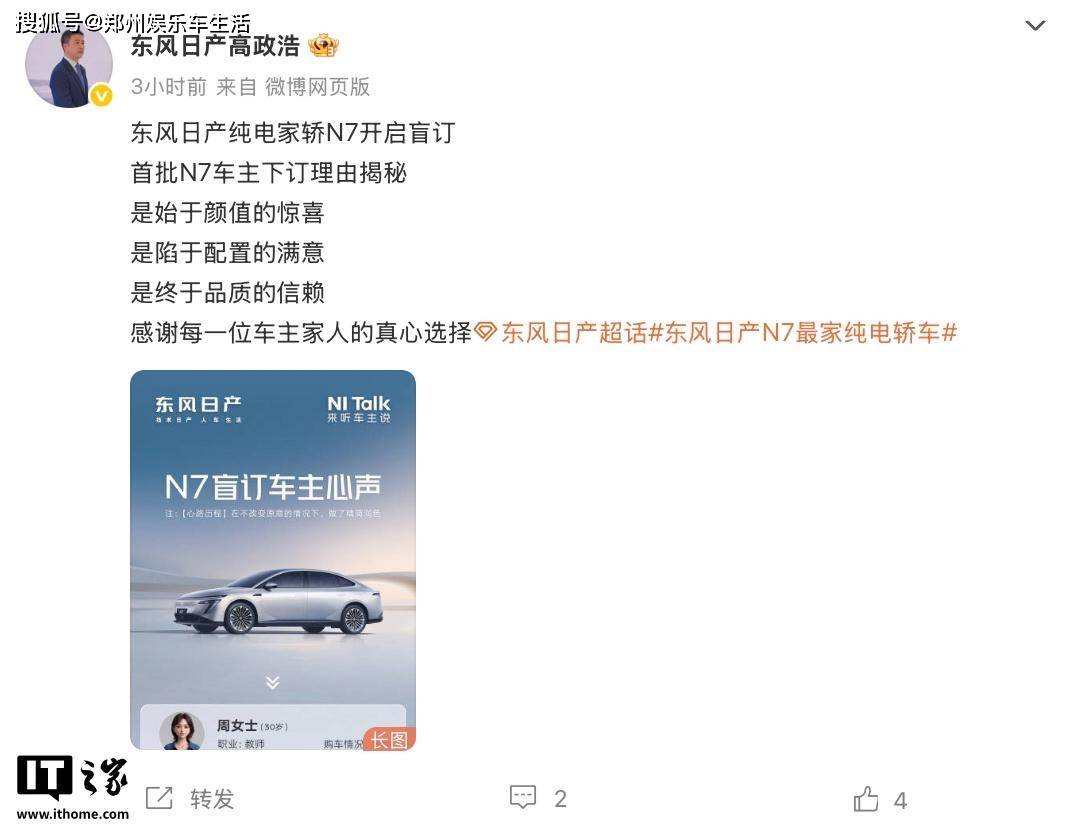Click the yellow verified badge on avatar
Viewport: 1068px width, 832px height.
point(101,96)
